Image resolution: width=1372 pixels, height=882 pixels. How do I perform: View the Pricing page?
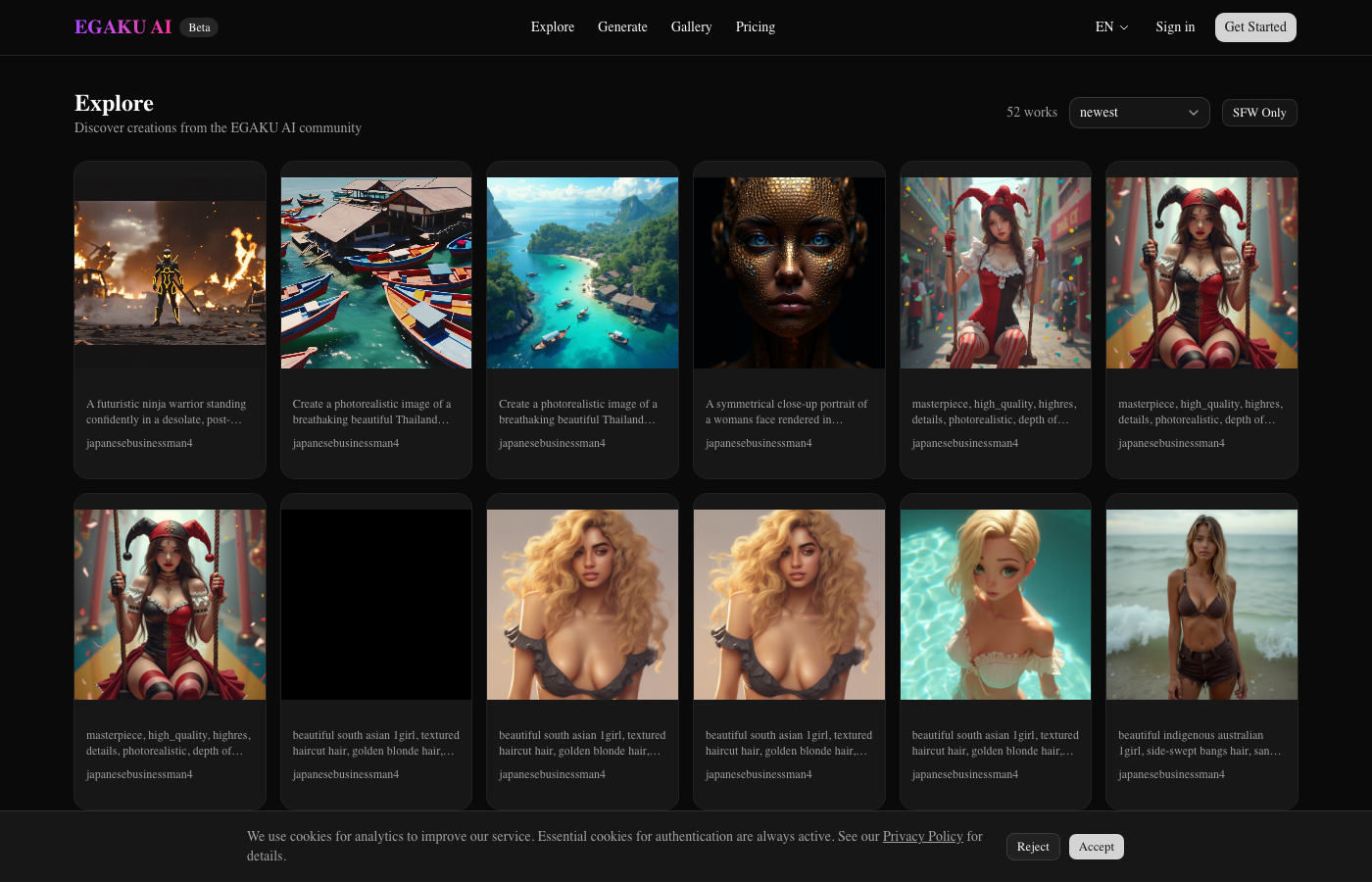[755, 26]
